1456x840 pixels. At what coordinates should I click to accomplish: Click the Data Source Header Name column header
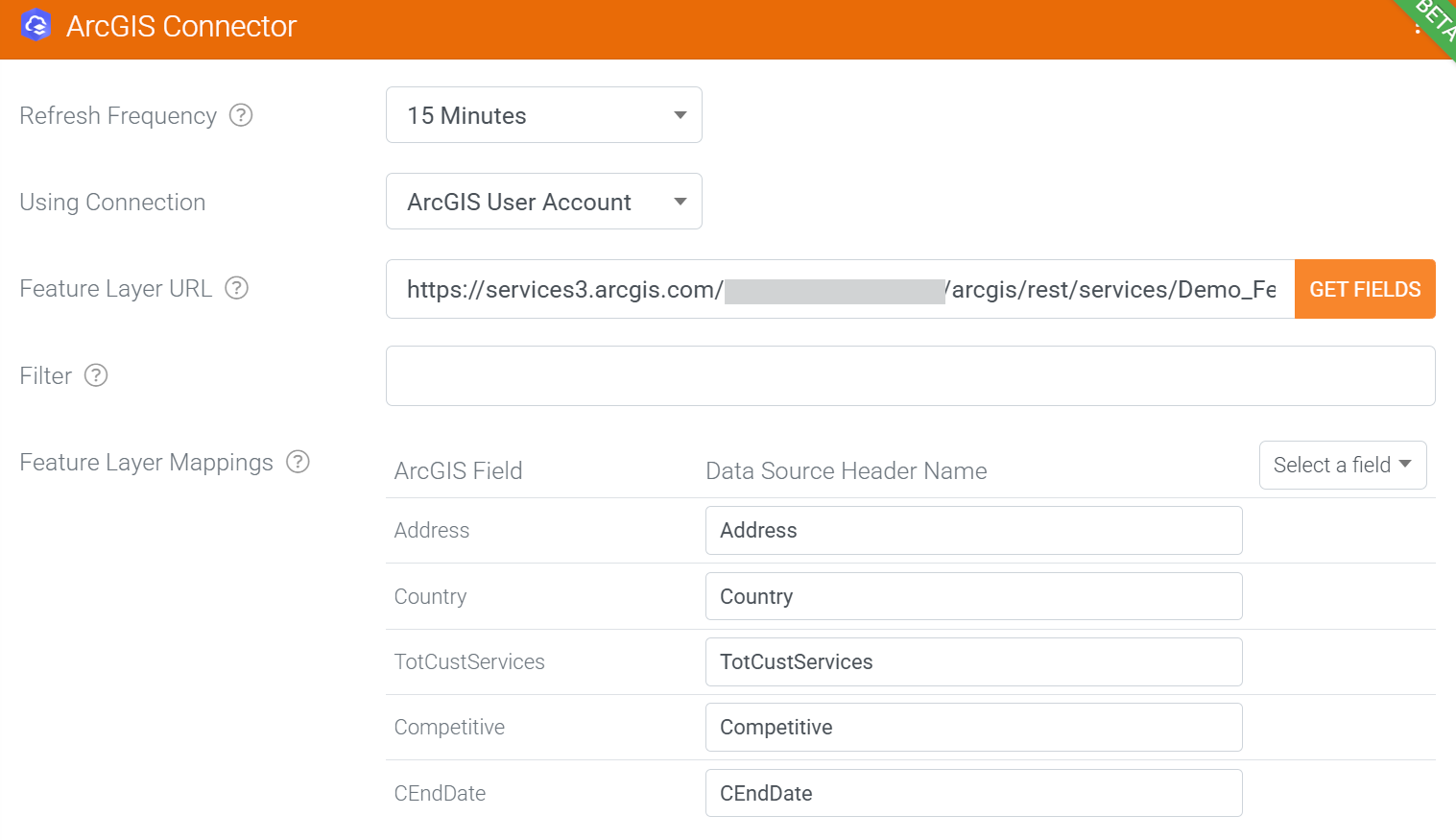pos(847,470)
